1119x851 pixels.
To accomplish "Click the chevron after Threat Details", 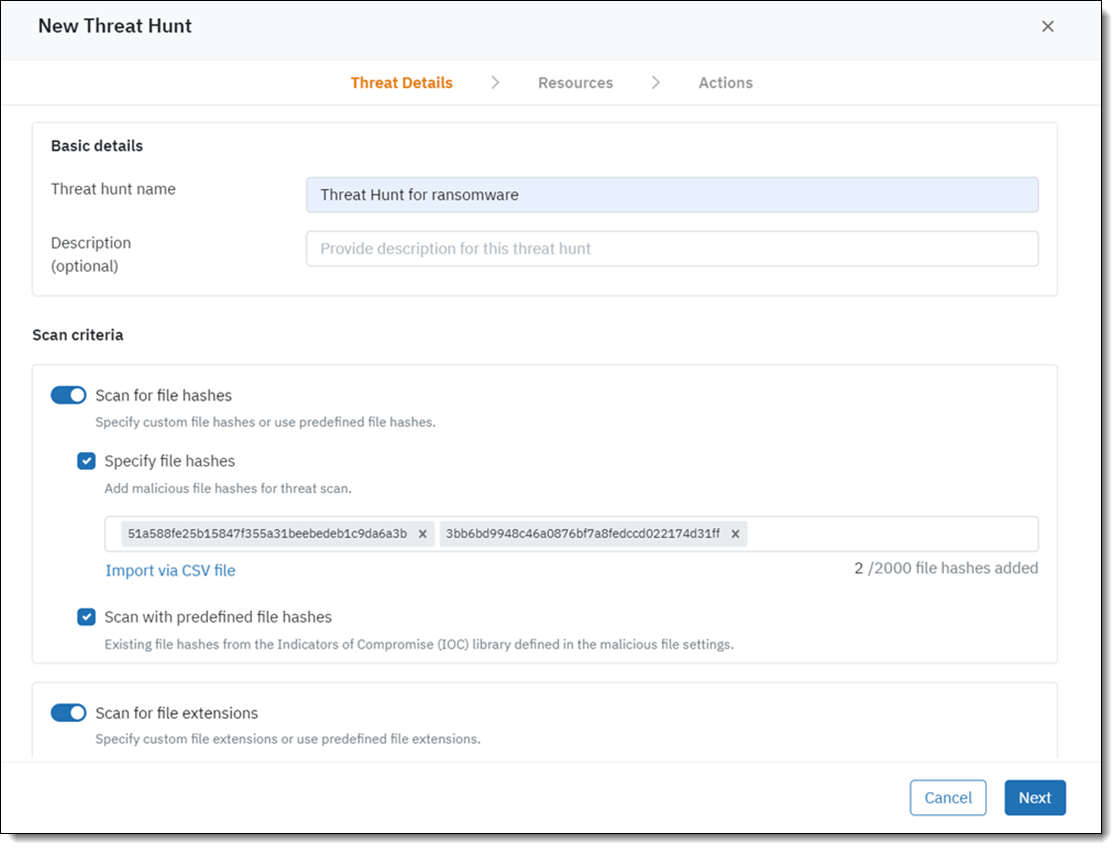I will (495, 83).
